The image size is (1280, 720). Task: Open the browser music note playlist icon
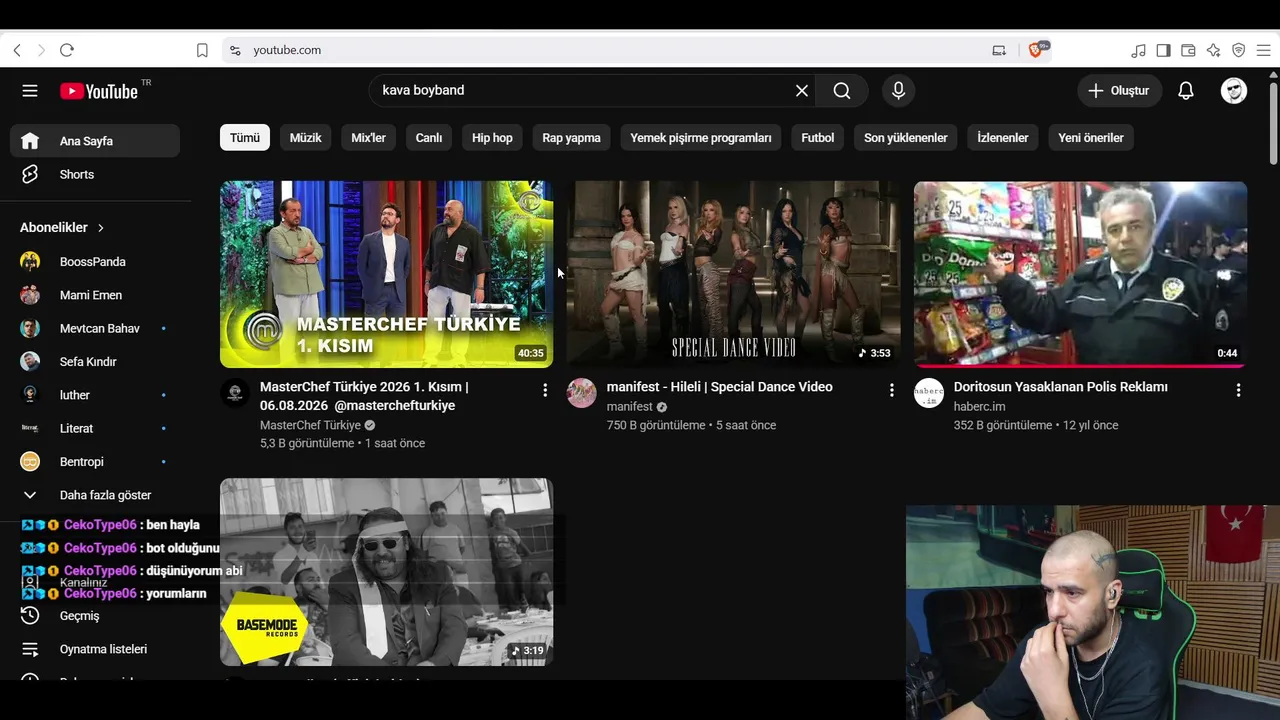(1138, 50)
